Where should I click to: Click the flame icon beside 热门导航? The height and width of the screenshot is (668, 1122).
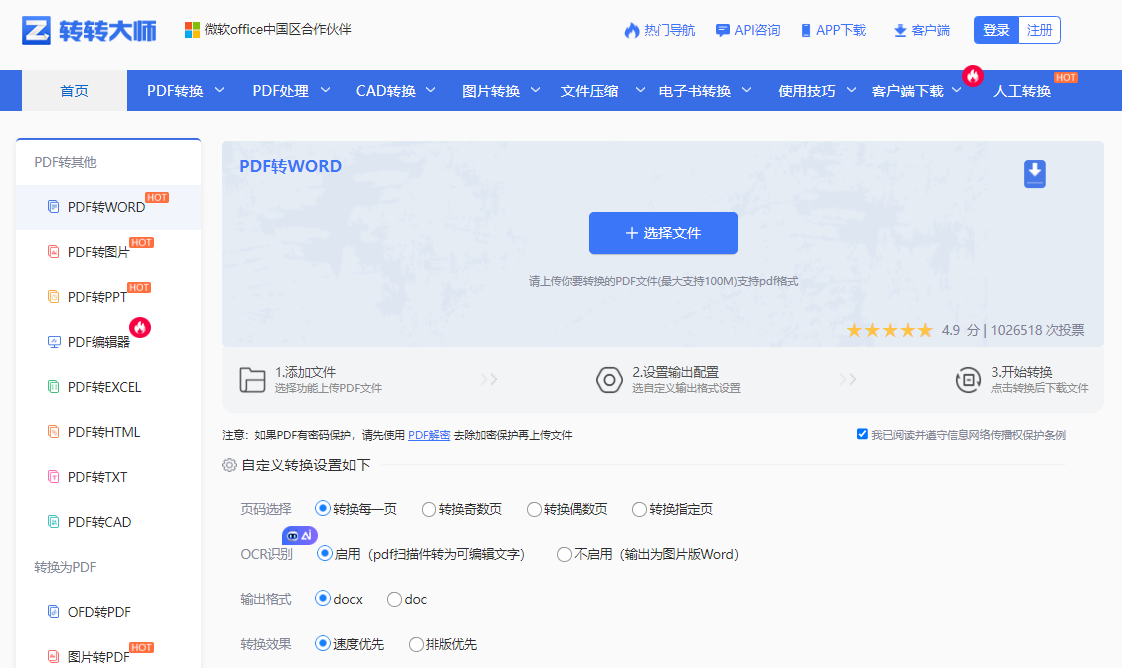point(632,30)
